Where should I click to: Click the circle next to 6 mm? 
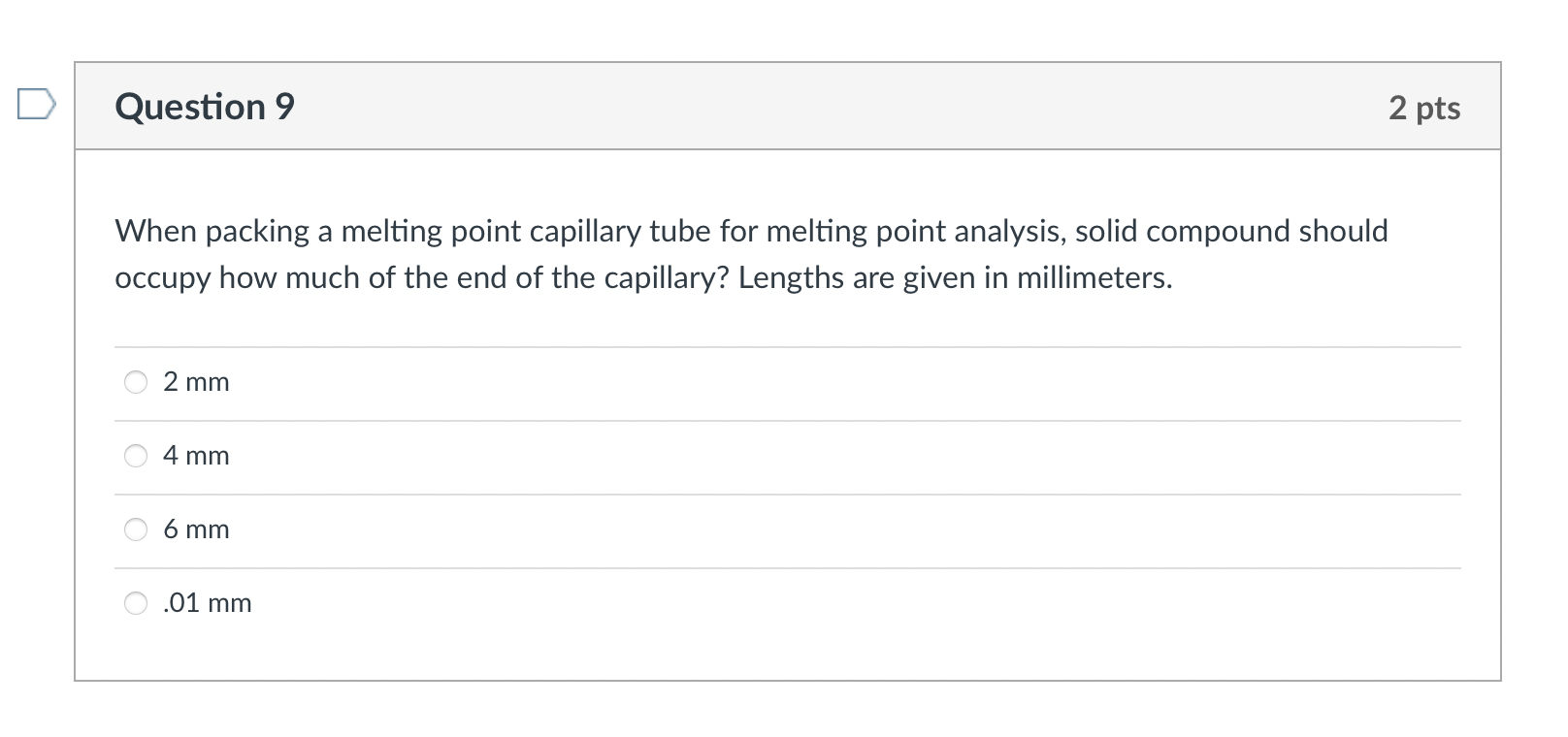(137, 529)
